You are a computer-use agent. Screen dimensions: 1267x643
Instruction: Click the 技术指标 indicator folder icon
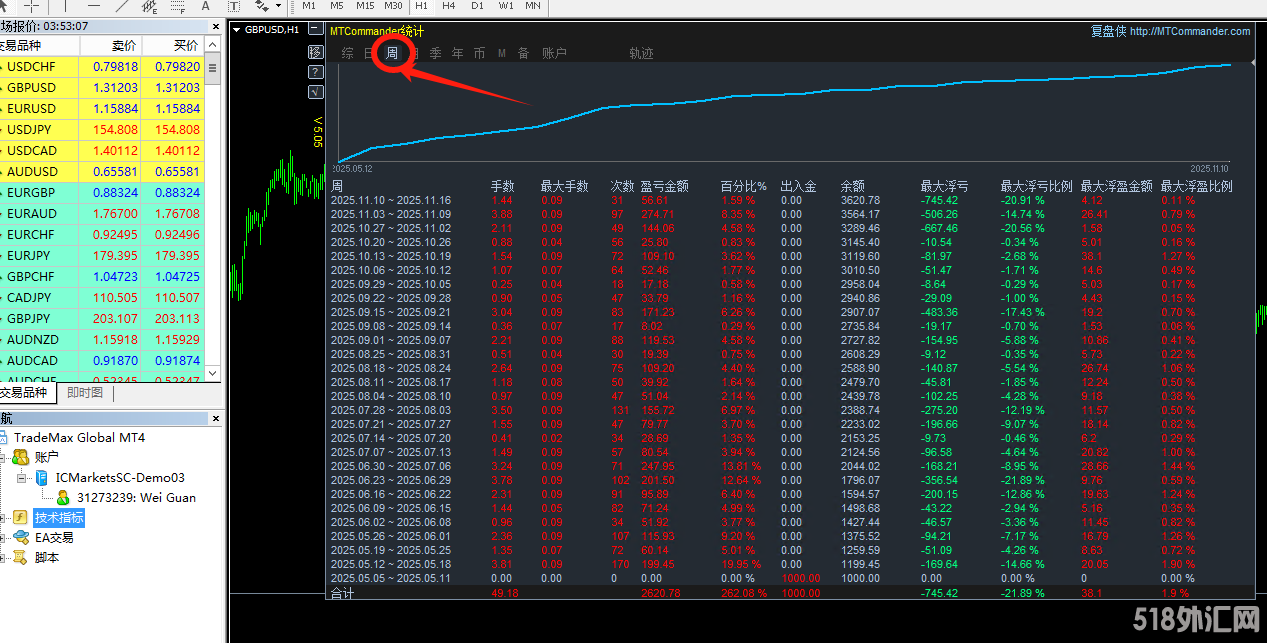20,518
